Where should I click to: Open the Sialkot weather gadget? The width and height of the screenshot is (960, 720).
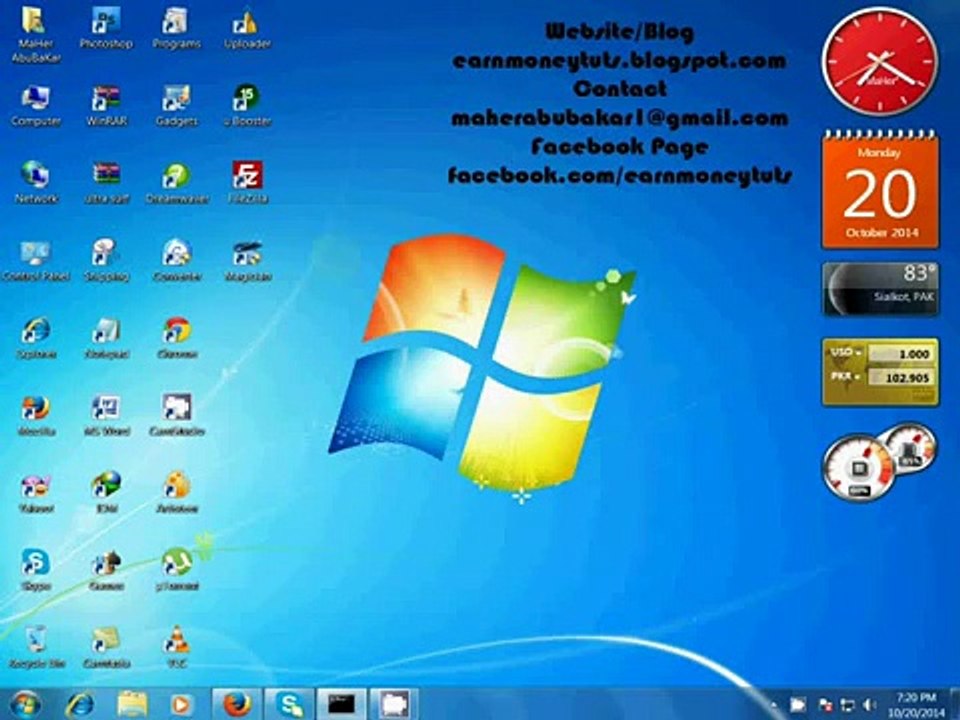tap(880, 288)
